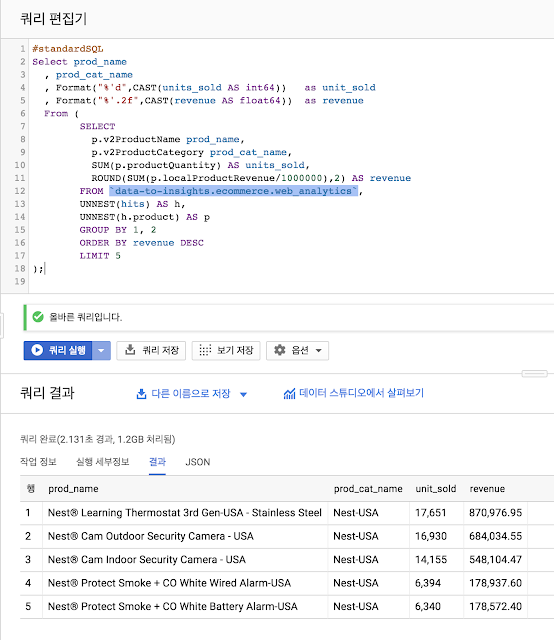Click the panel resize handle above results
The width and height of the screenshot is (554, 640).
534,374
